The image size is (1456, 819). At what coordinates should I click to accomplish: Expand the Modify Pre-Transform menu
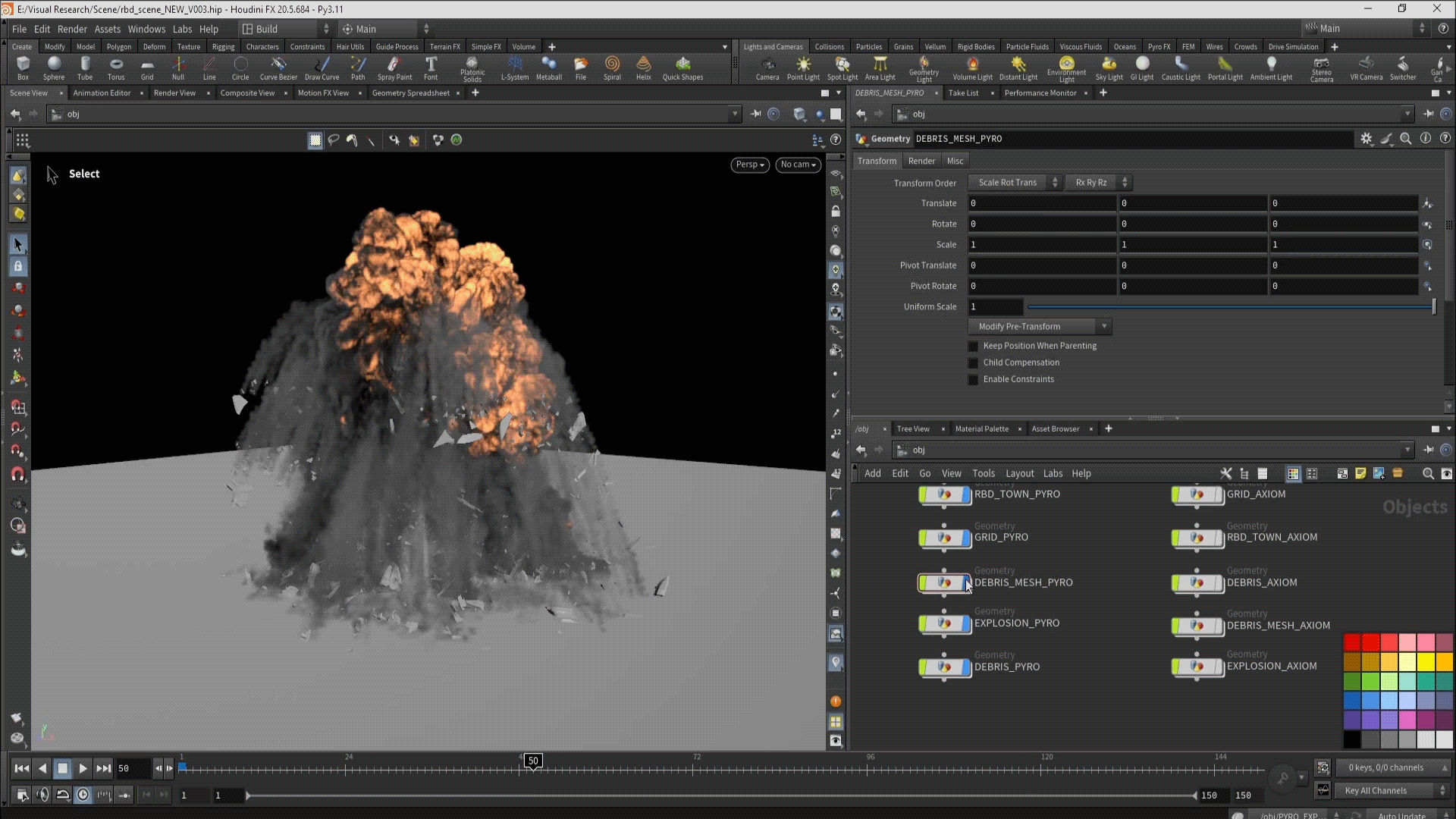point(1040,327)
